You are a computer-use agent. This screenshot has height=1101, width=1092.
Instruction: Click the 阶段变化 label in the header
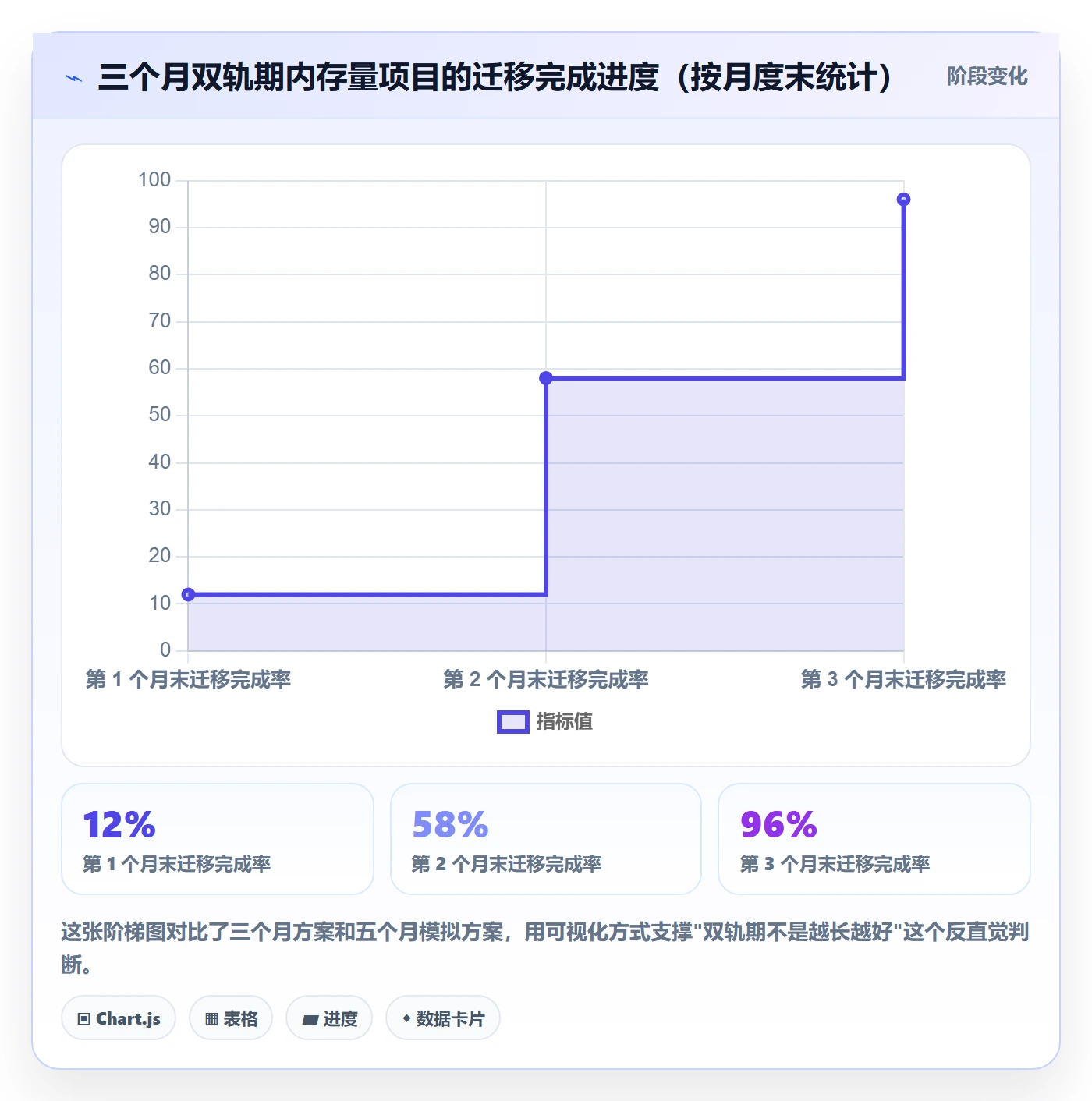click(x=987, y=76)
